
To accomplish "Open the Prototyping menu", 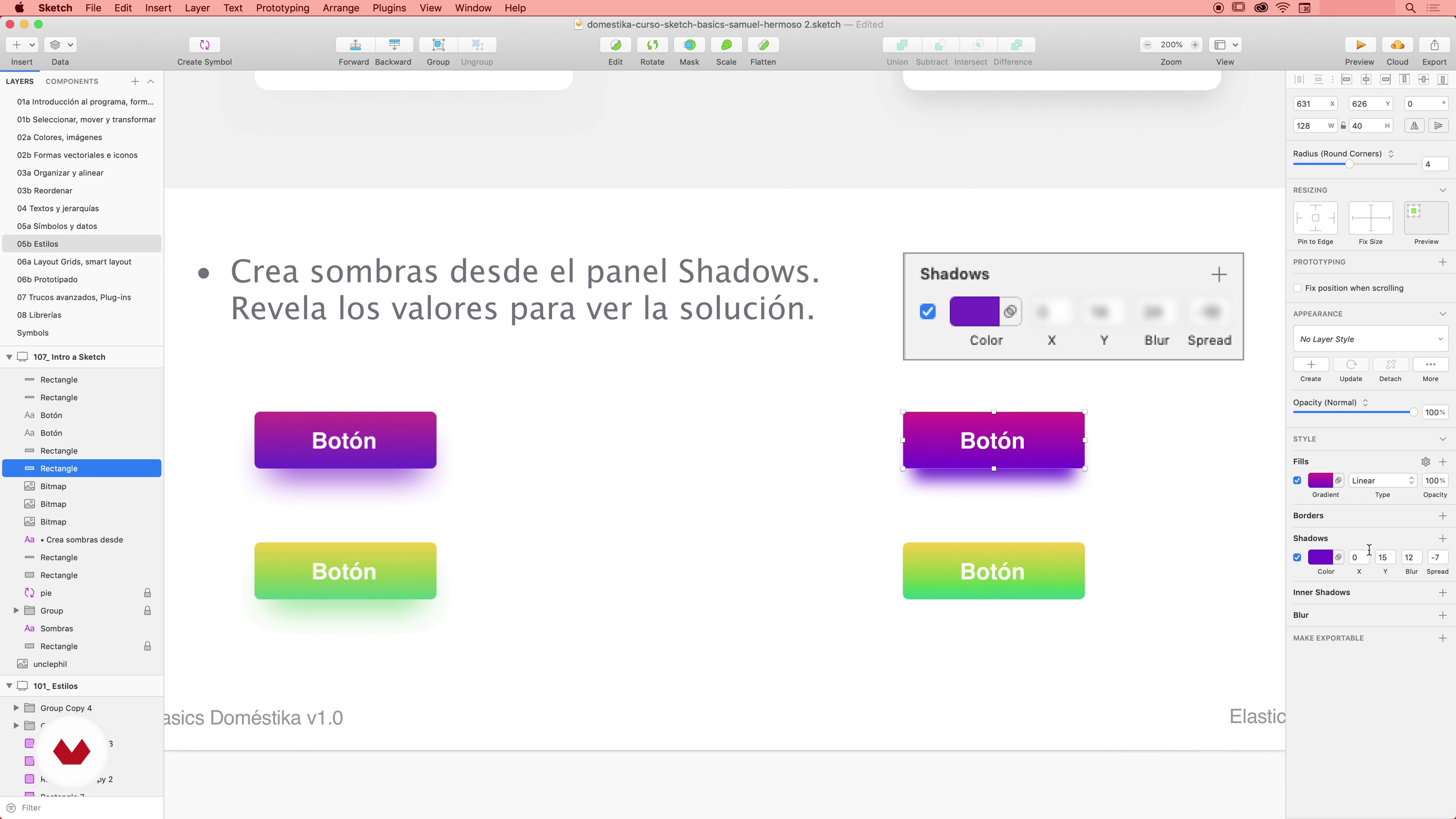I will [x=282, y=8].
